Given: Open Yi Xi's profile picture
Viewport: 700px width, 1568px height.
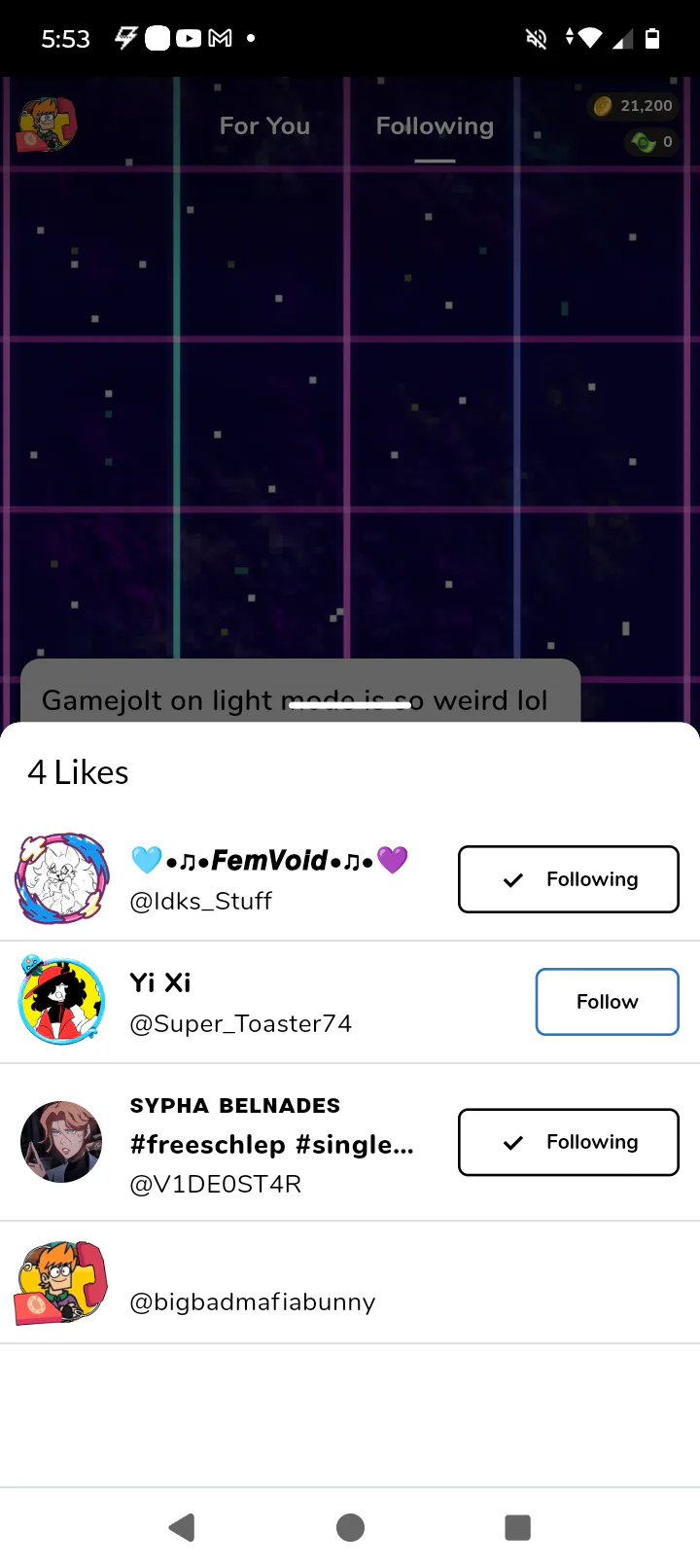Looking at the screenshot, I should [62, 1001].
